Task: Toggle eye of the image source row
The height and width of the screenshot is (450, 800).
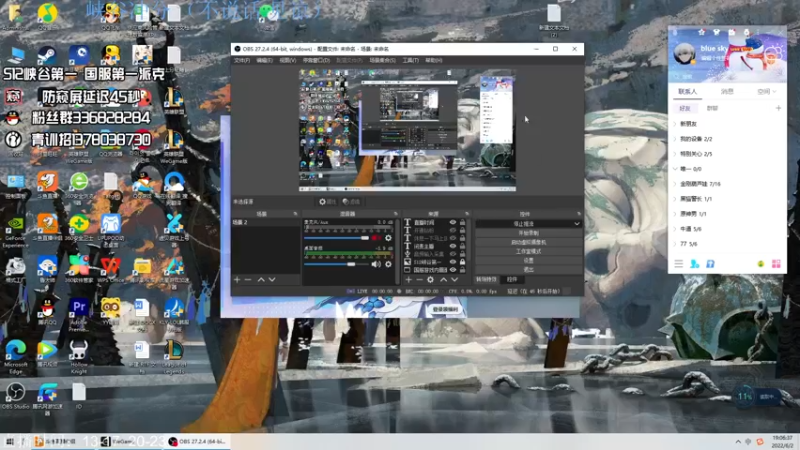Action: [453, 262]
